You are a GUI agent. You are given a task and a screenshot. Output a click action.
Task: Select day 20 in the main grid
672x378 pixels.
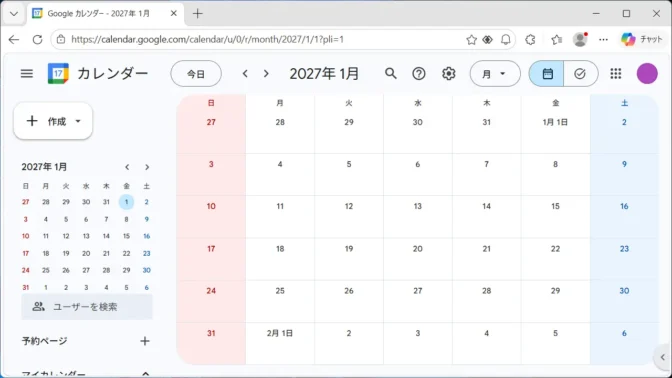(417, 259)
